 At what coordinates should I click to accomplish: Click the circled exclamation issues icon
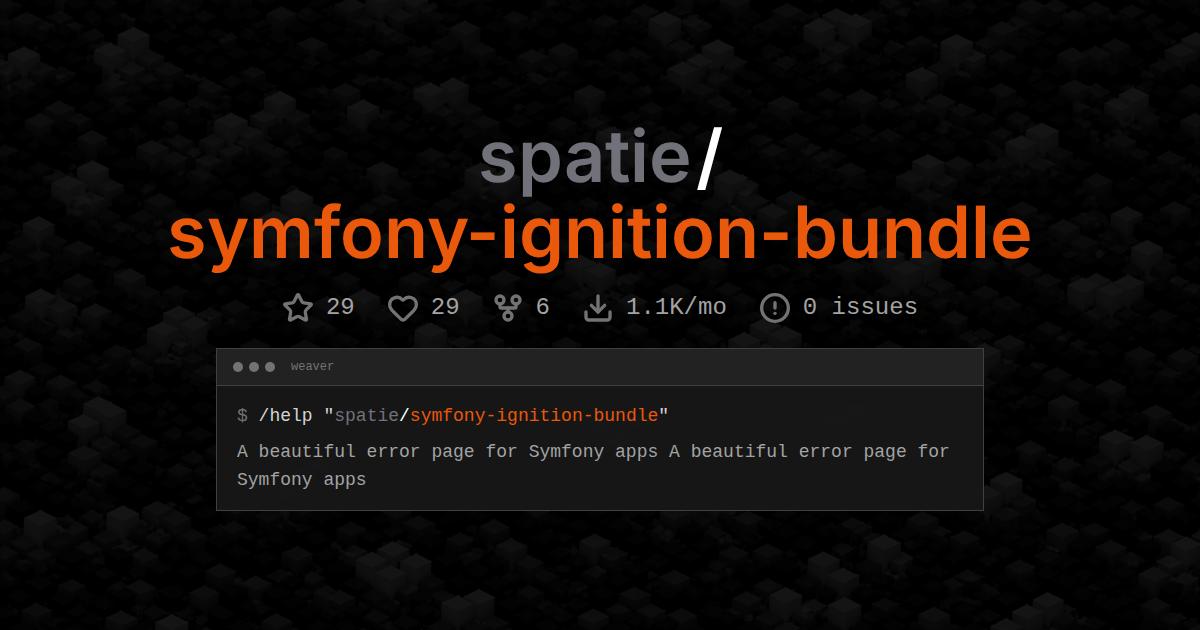pyautogui.click(x=774, y=307)
